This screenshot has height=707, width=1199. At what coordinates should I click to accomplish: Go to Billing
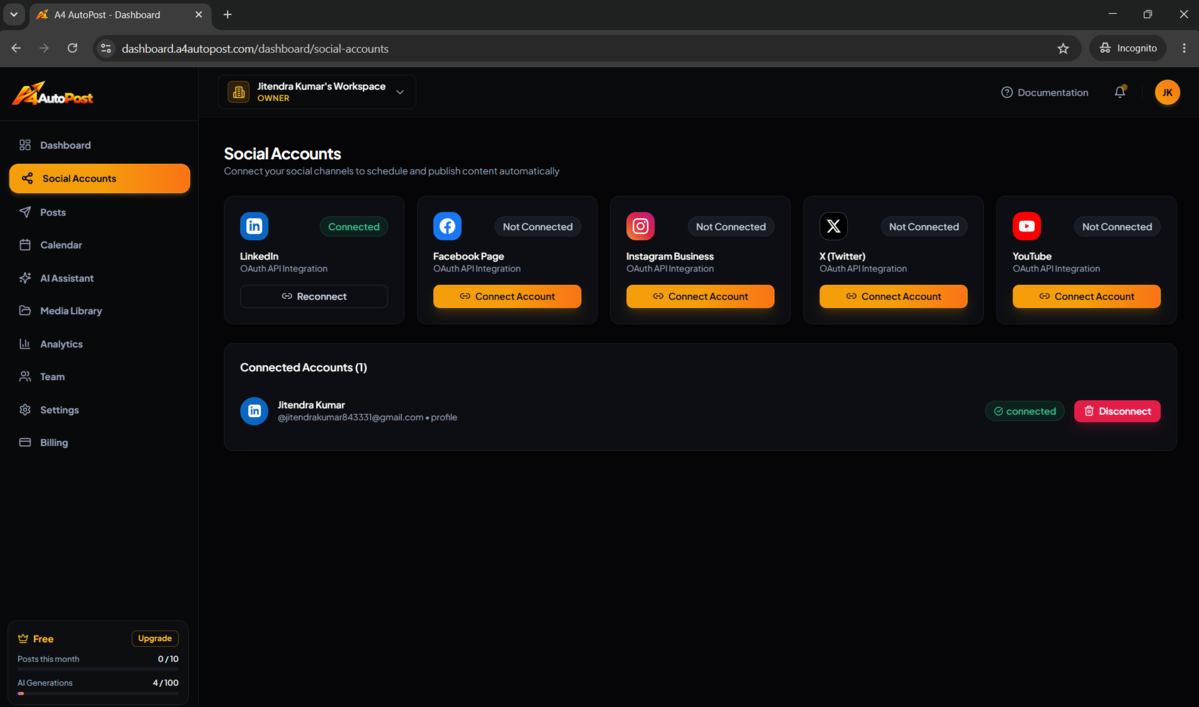99,443
